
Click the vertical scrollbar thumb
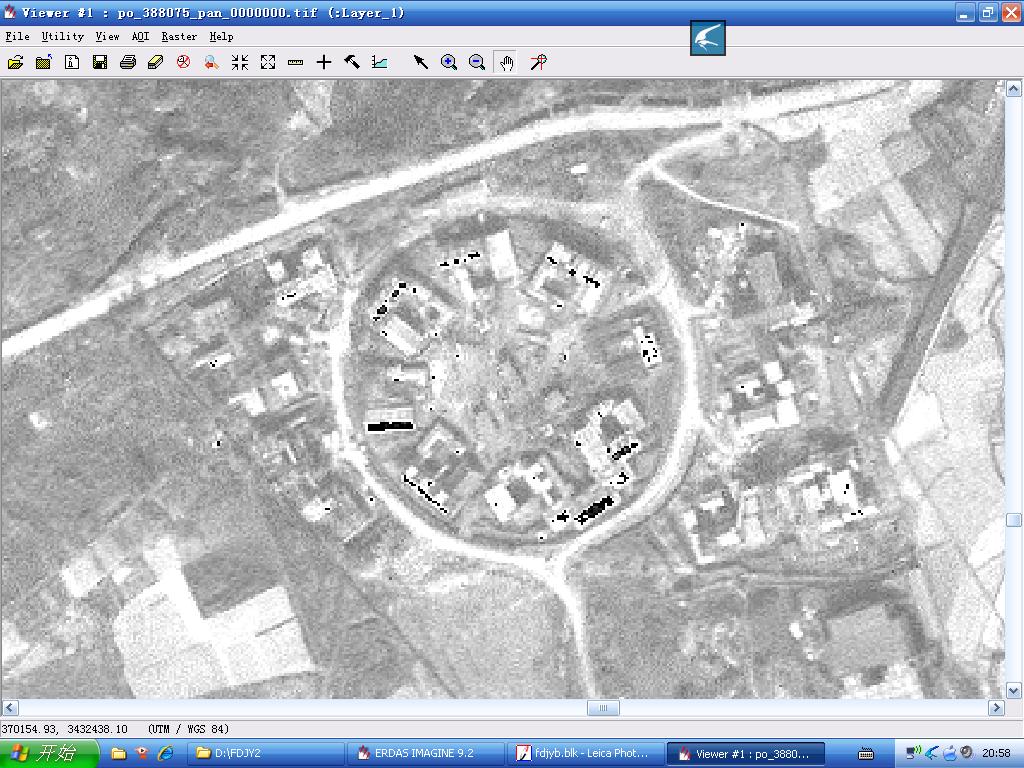tap(1014, 520)
